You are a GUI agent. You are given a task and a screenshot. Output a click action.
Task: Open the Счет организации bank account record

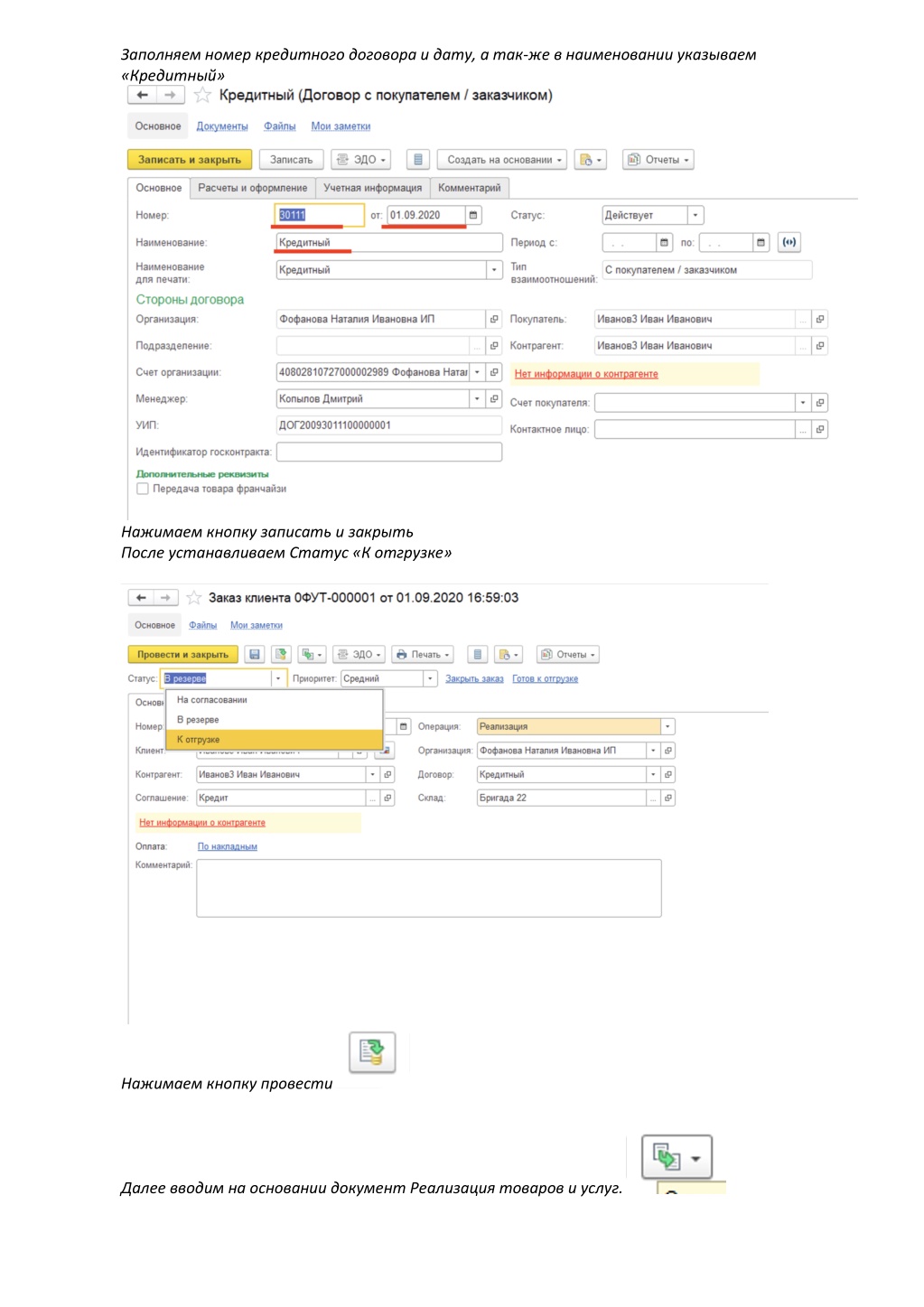[494, 372]
